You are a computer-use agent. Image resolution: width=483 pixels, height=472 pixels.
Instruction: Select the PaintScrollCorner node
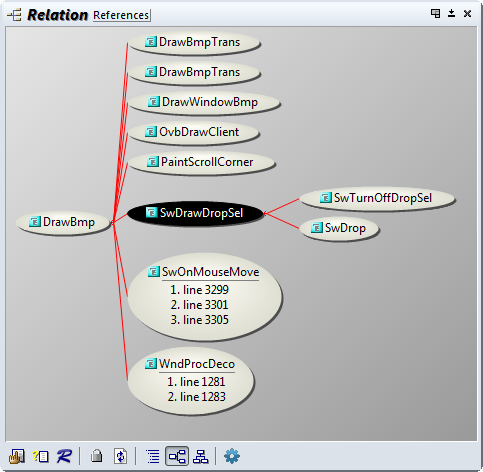[201, 162]
